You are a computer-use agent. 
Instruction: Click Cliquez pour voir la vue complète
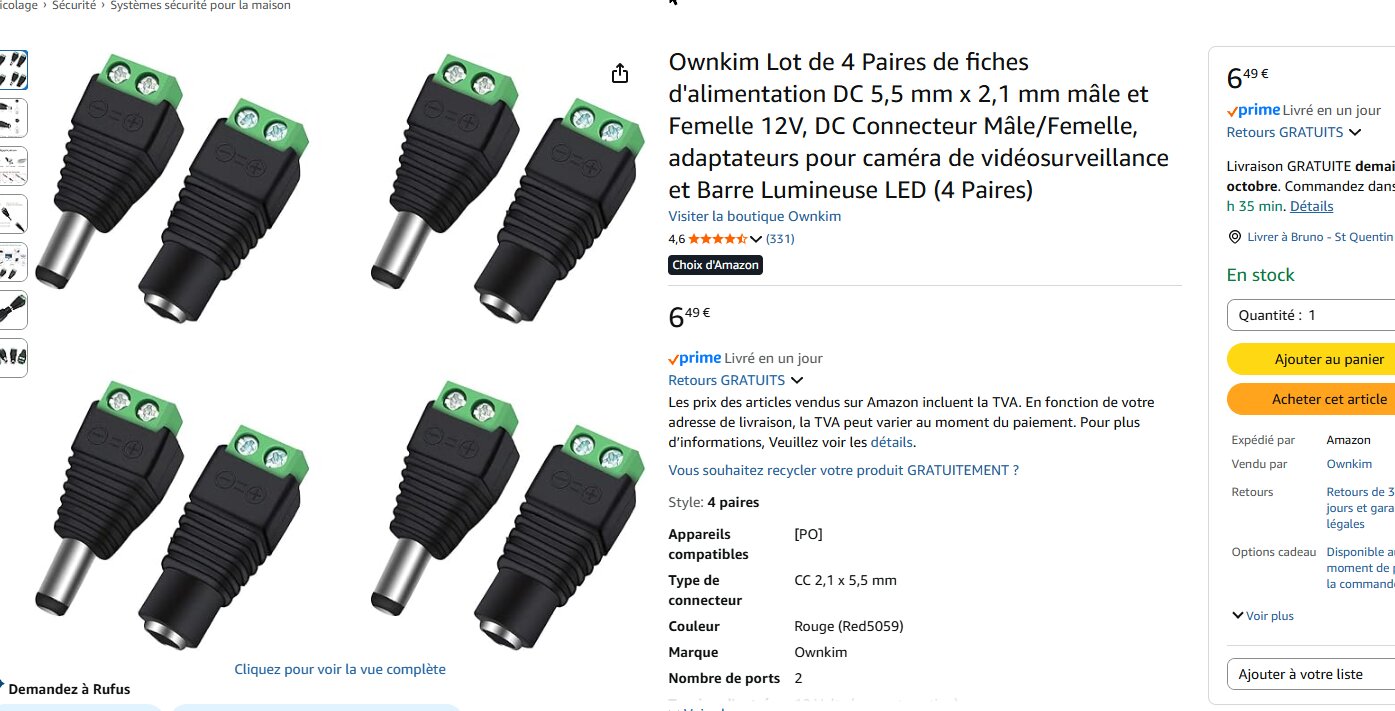pos(340,669)
